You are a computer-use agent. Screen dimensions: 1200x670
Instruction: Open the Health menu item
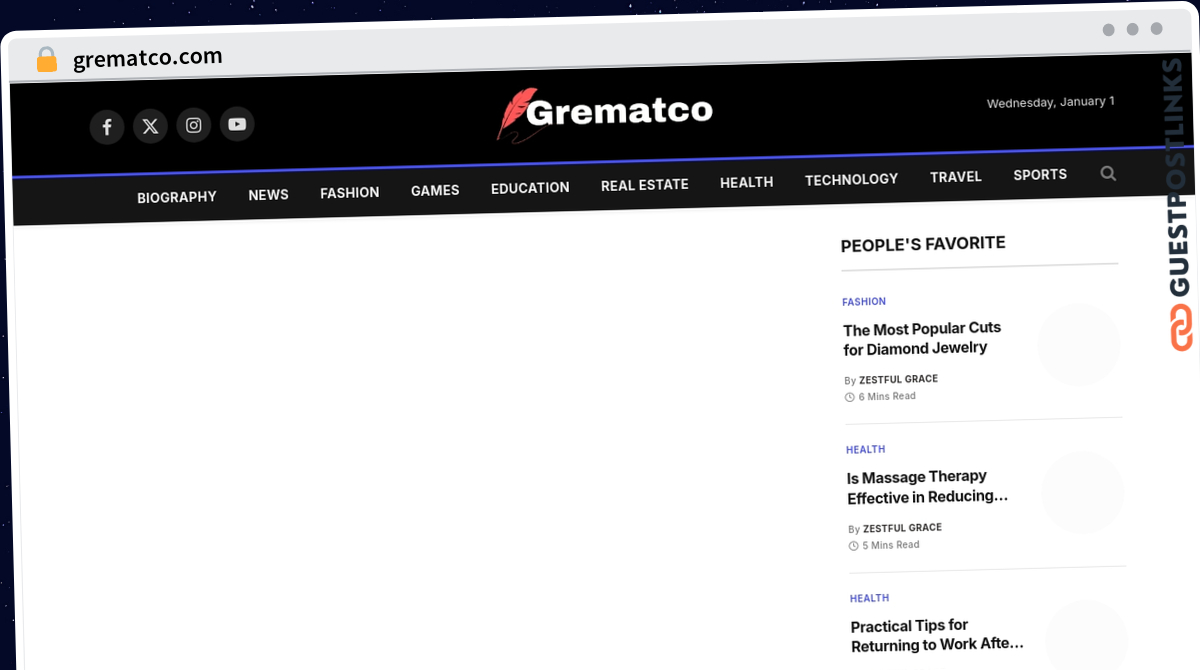(x=746, y=182)
